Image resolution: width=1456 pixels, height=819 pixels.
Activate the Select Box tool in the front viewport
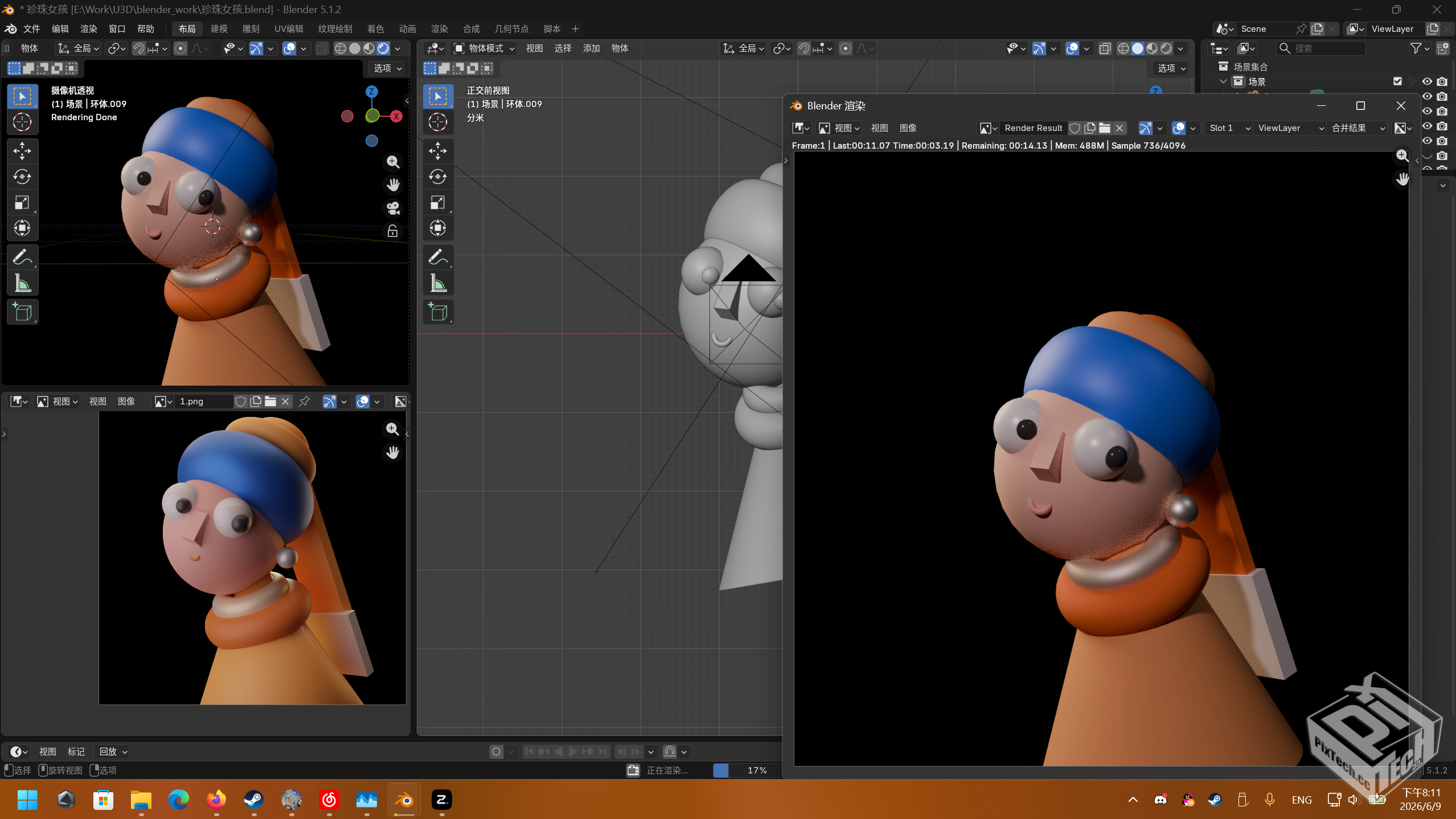point(438,96)
